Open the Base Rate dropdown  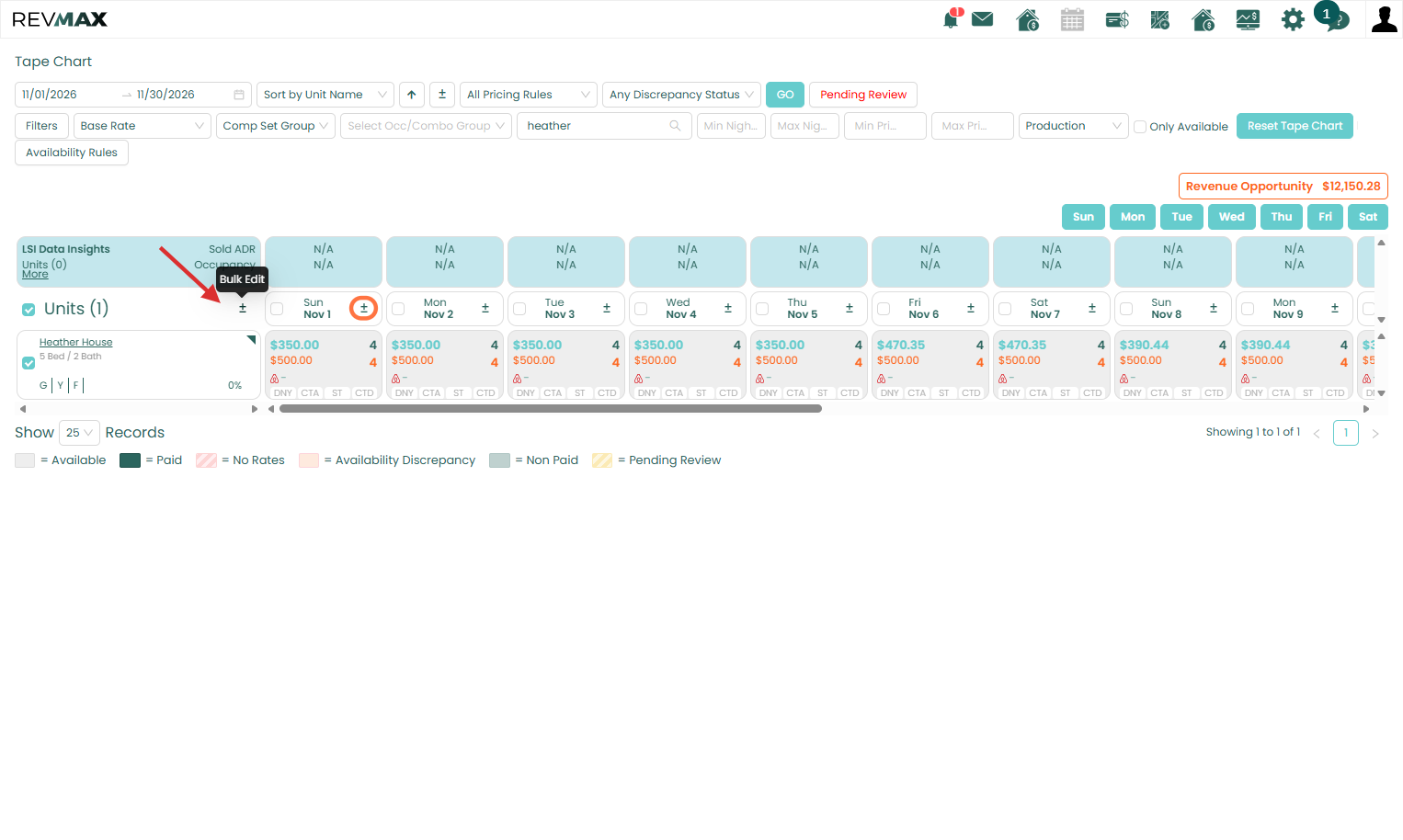143,126
